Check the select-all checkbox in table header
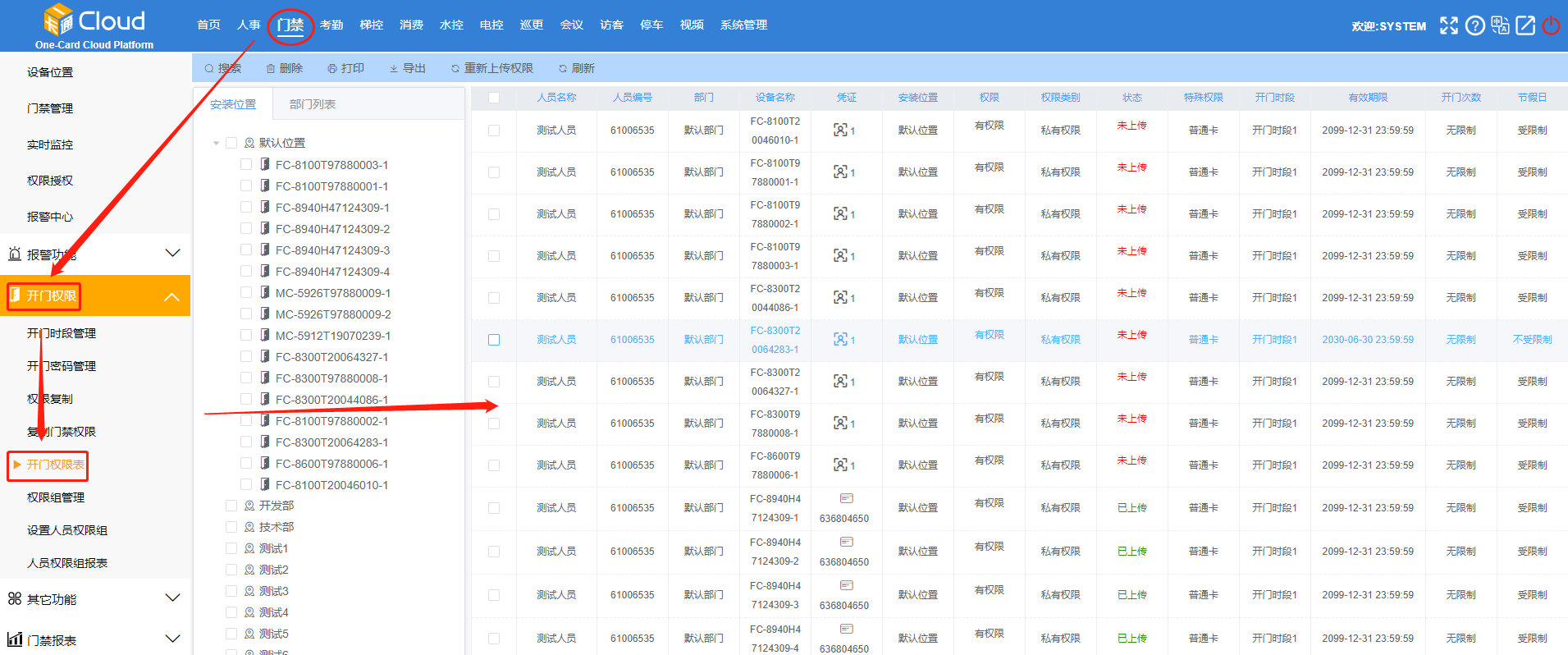Viewport: 1568px width, 655px height. pyautogui.click(x=494, y=98)
